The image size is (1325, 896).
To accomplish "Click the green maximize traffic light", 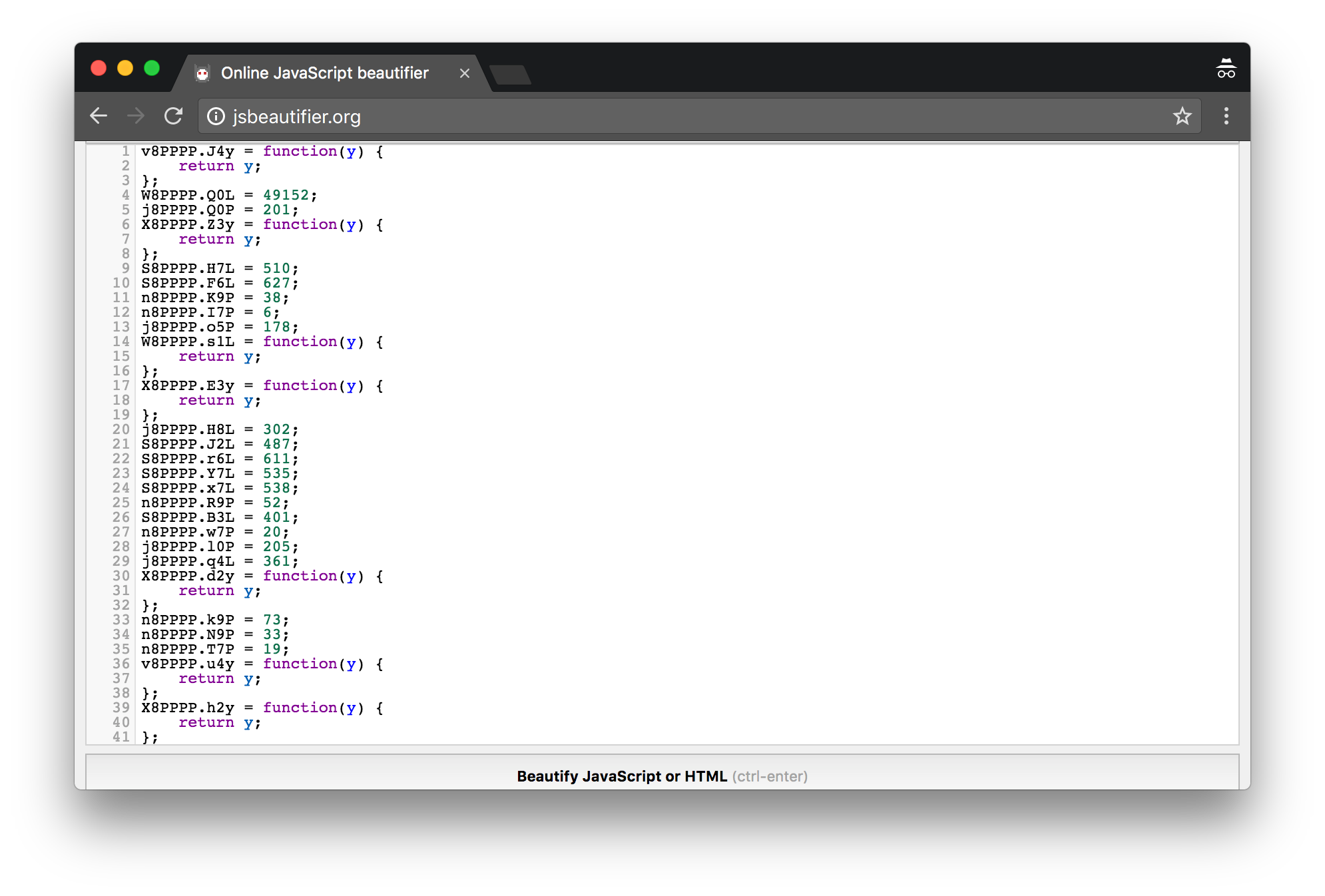I will click(151, 69).
